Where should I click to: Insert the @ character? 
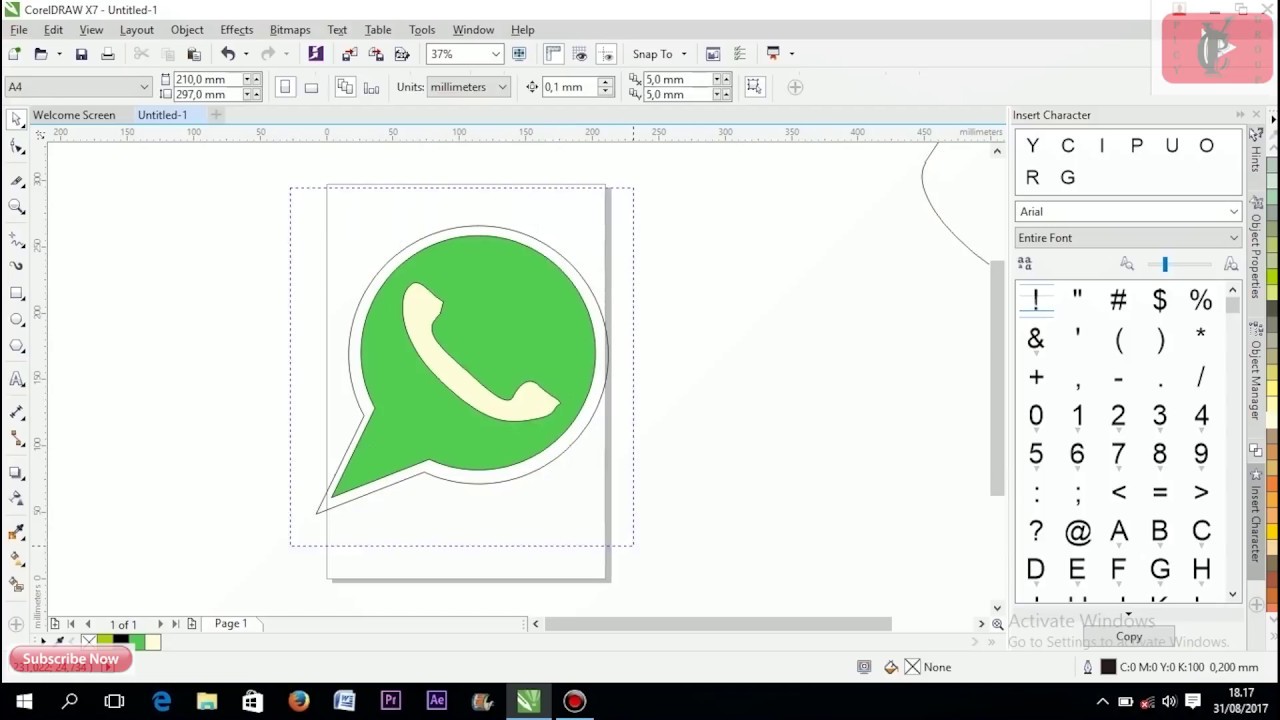coord(1077,531)
